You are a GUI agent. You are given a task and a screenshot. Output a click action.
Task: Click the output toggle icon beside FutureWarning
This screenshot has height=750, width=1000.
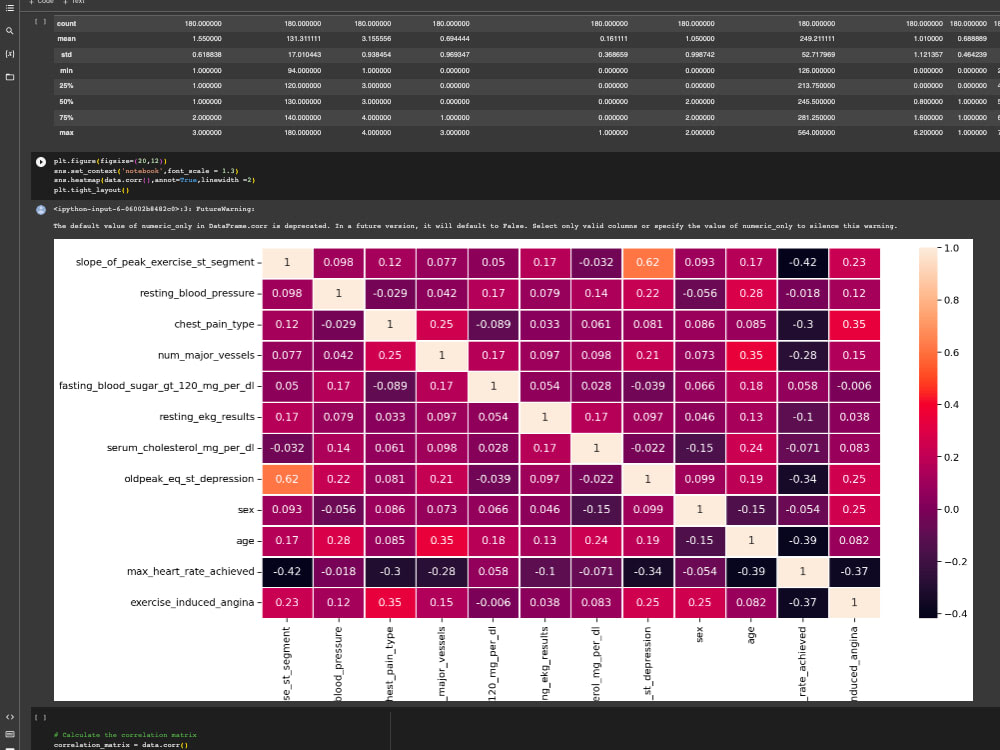point(41,210)
